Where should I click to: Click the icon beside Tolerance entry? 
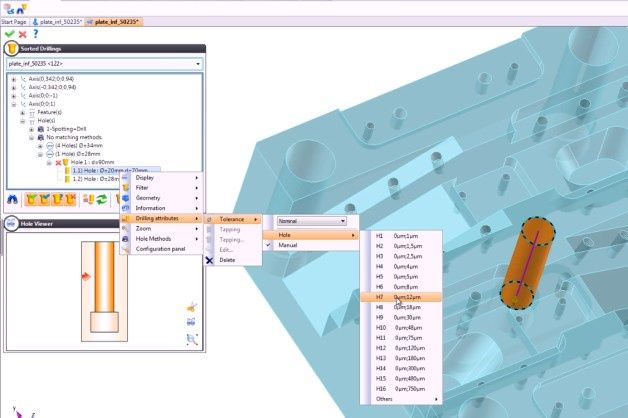tap(209, 219)
